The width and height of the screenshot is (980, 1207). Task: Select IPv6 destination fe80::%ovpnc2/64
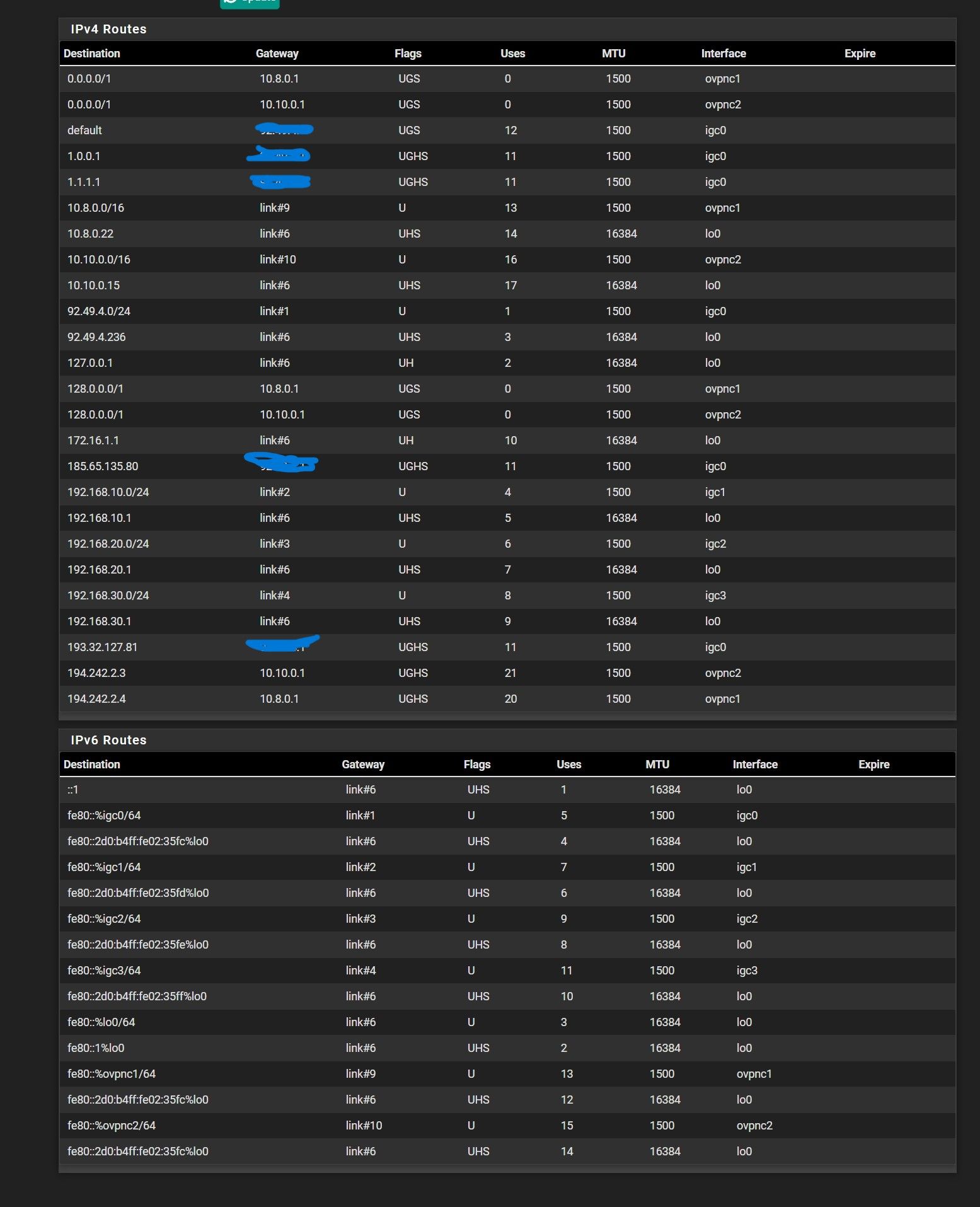click(112, 1126)
